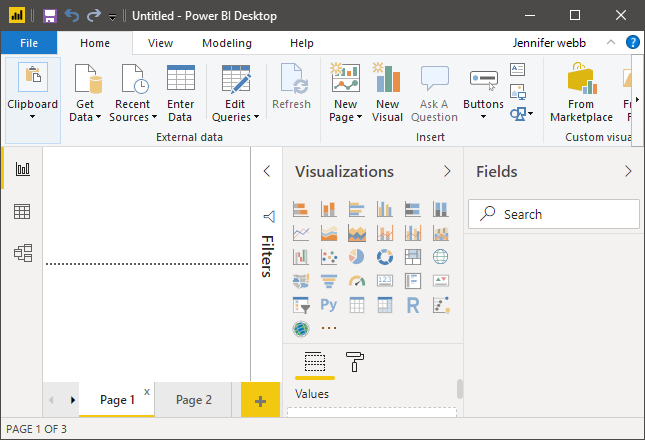The image size is (645, 440).
Task: Collapse the ribbon with the caret
Action: pos(611,42)
